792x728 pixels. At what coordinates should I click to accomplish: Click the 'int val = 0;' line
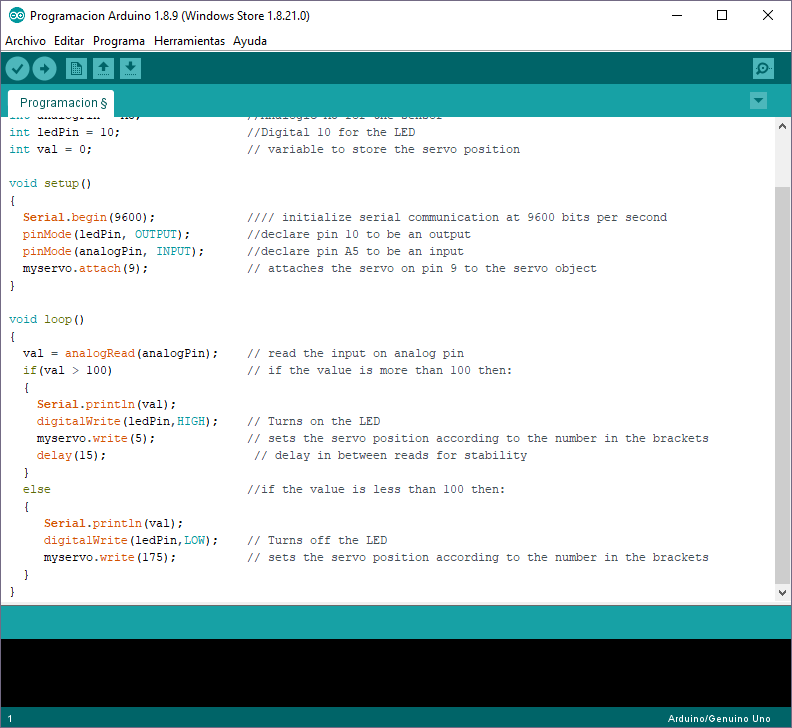tap(51, 150)
